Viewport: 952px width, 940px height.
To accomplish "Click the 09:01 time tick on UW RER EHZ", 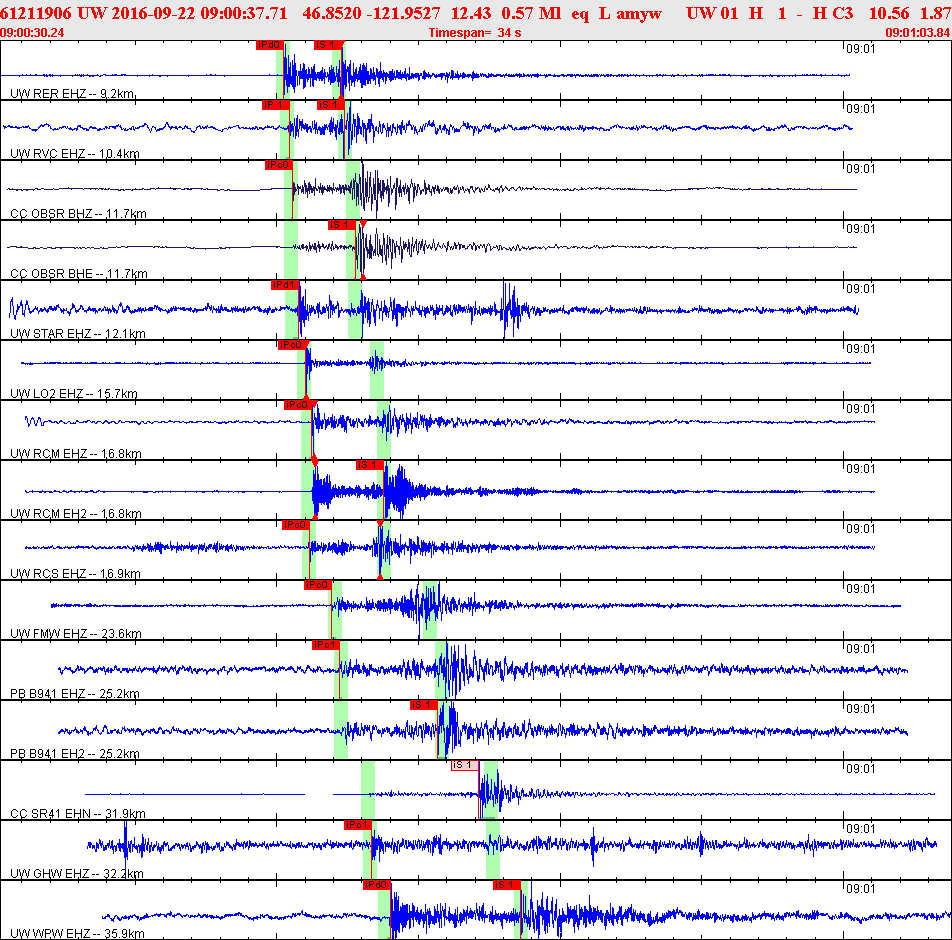I will (860, 49).
